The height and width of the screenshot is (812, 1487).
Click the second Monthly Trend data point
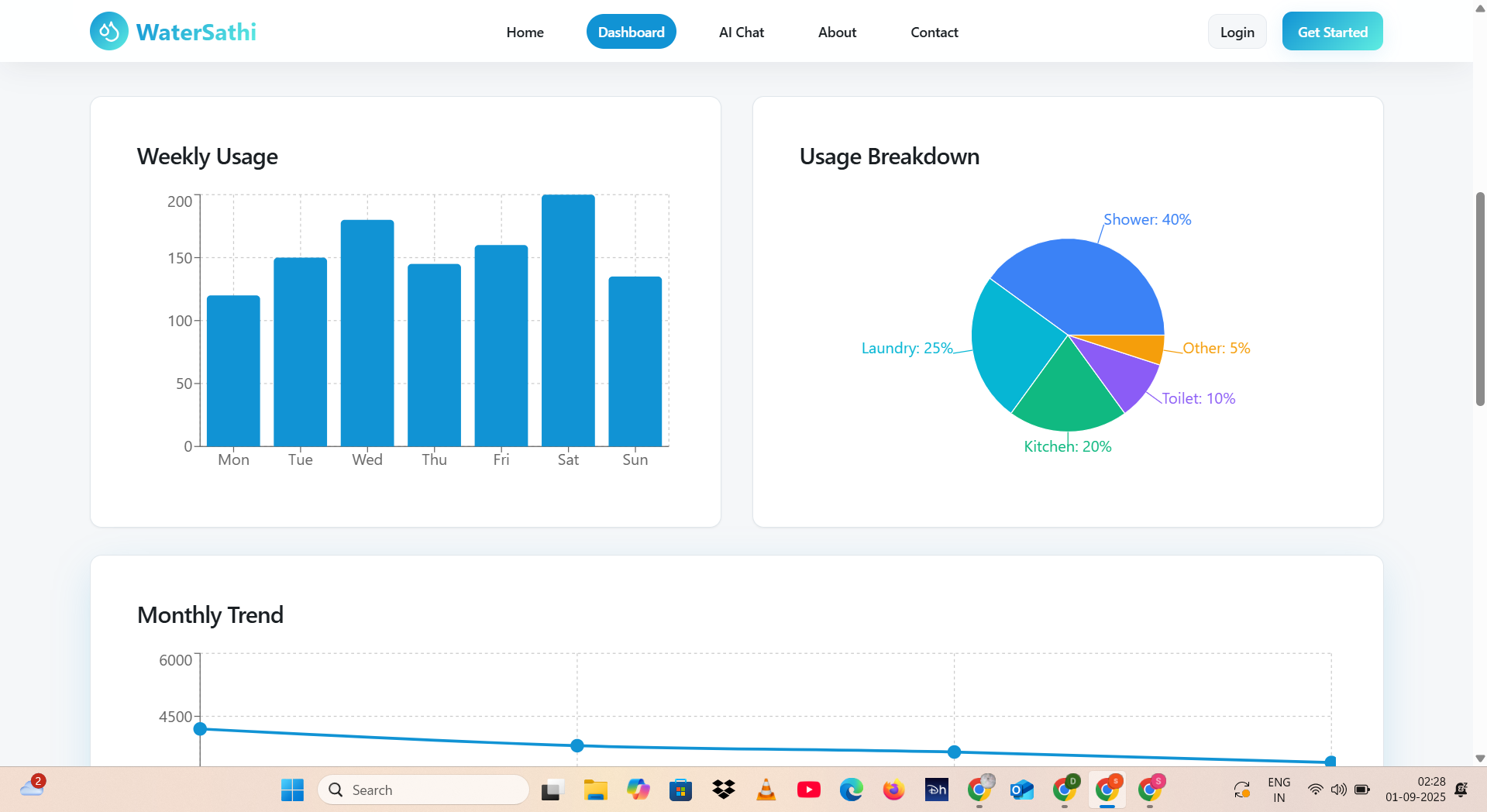click(577, 745)
